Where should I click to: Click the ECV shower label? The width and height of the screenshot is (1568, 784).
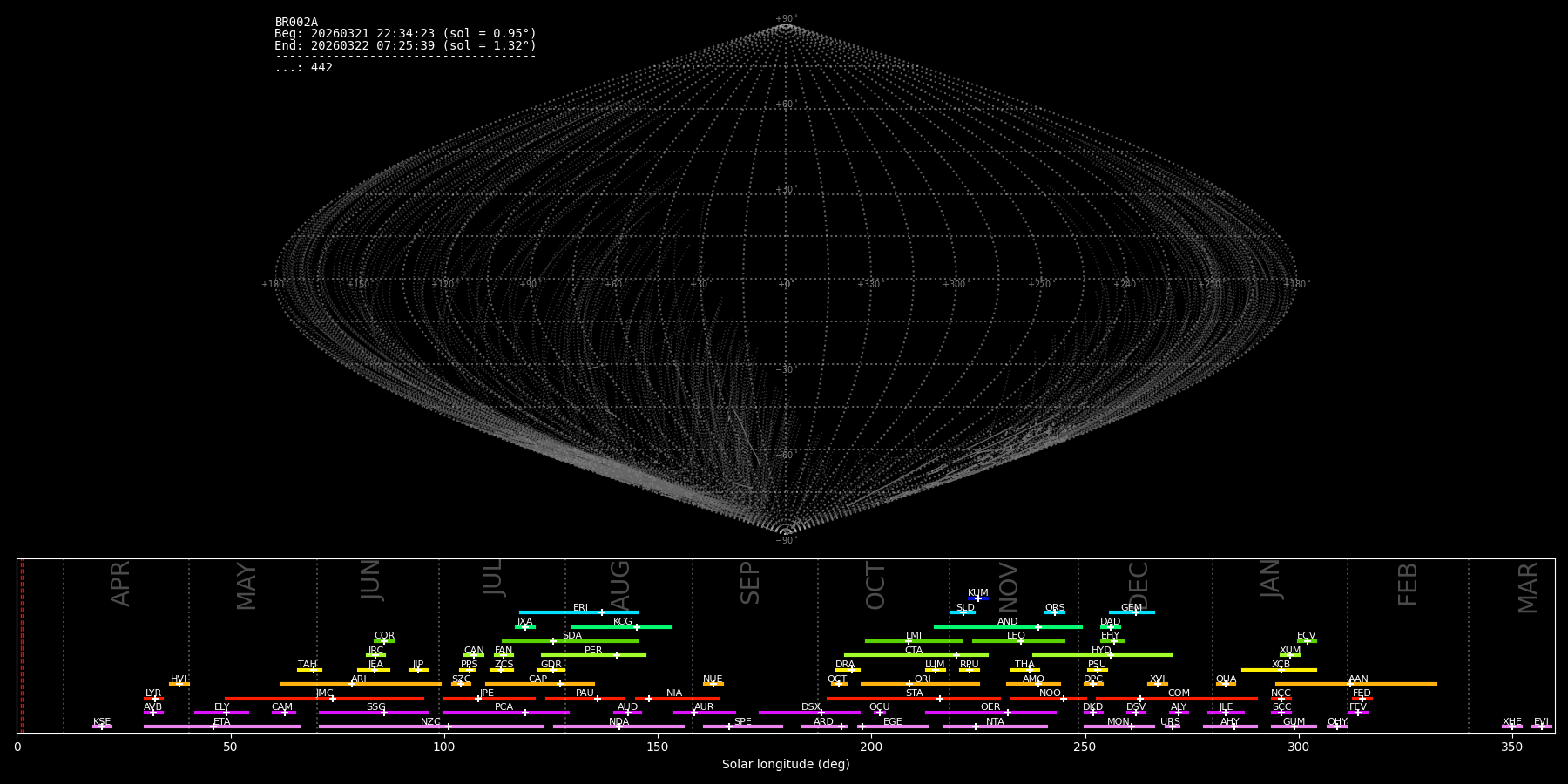1306,636
